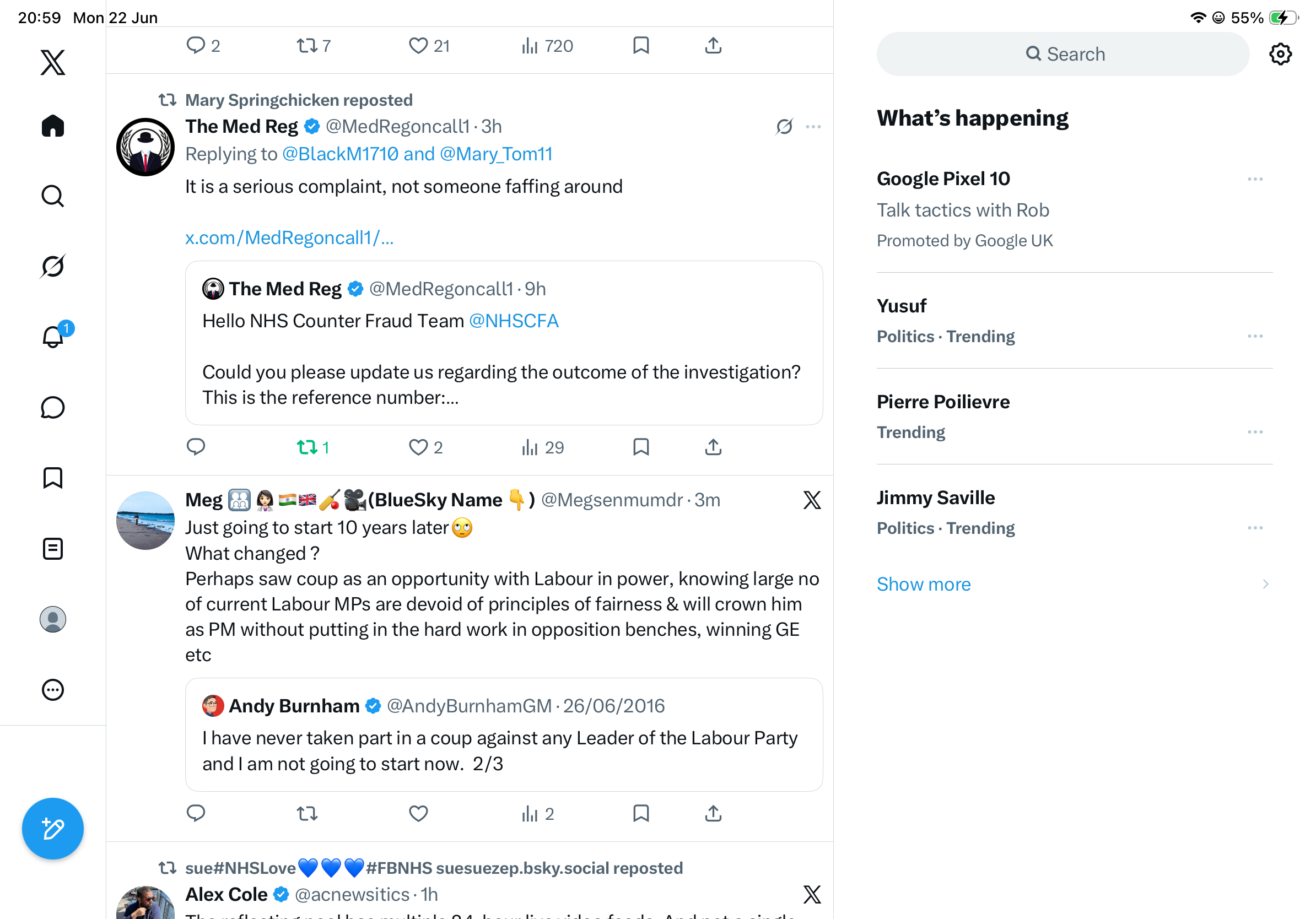Open Messages chat bubble in sidebar
Screen dimensions: 1316x919
coord(53,407)
